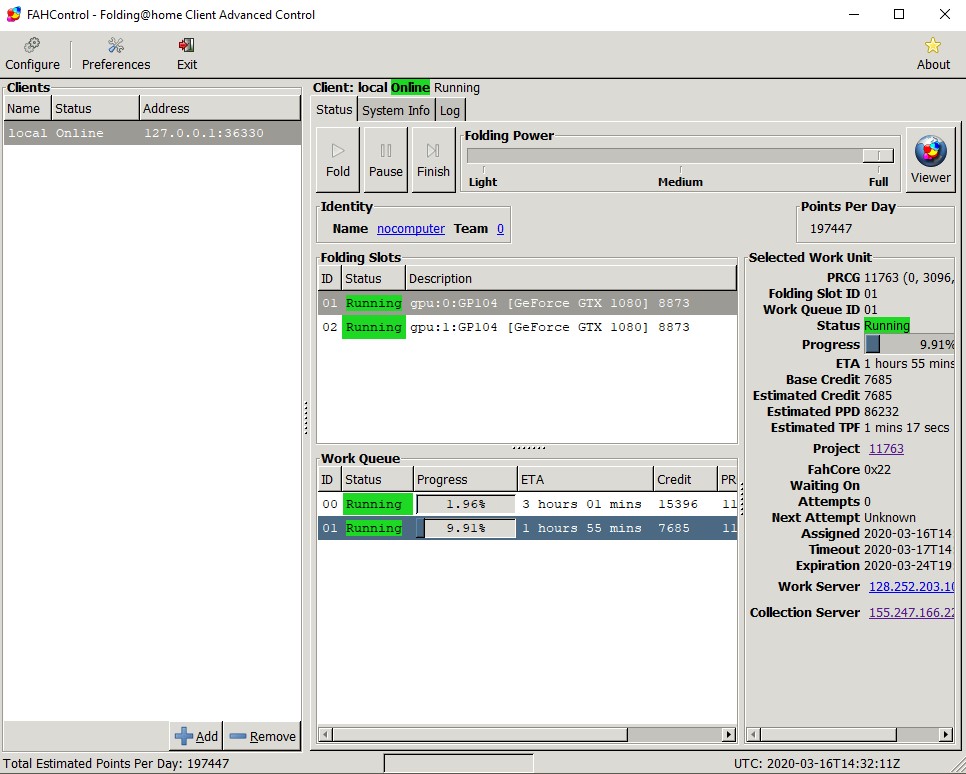Click Estimated PPD value 86232
The width and height of the screenshot is (966, 774).
881,412
